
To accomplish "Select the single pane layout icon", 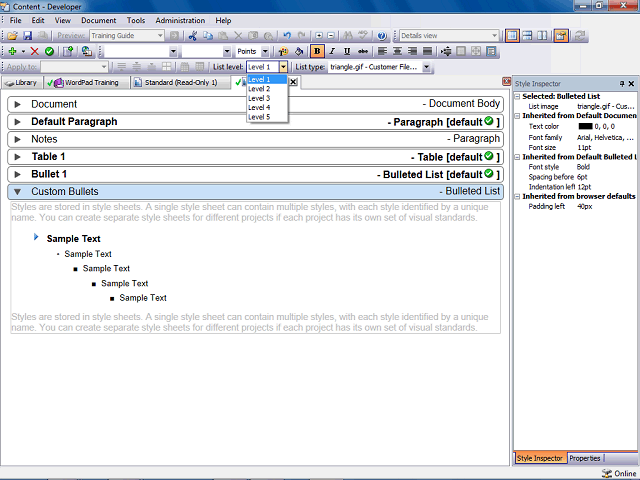I will (x=512, y=36).
